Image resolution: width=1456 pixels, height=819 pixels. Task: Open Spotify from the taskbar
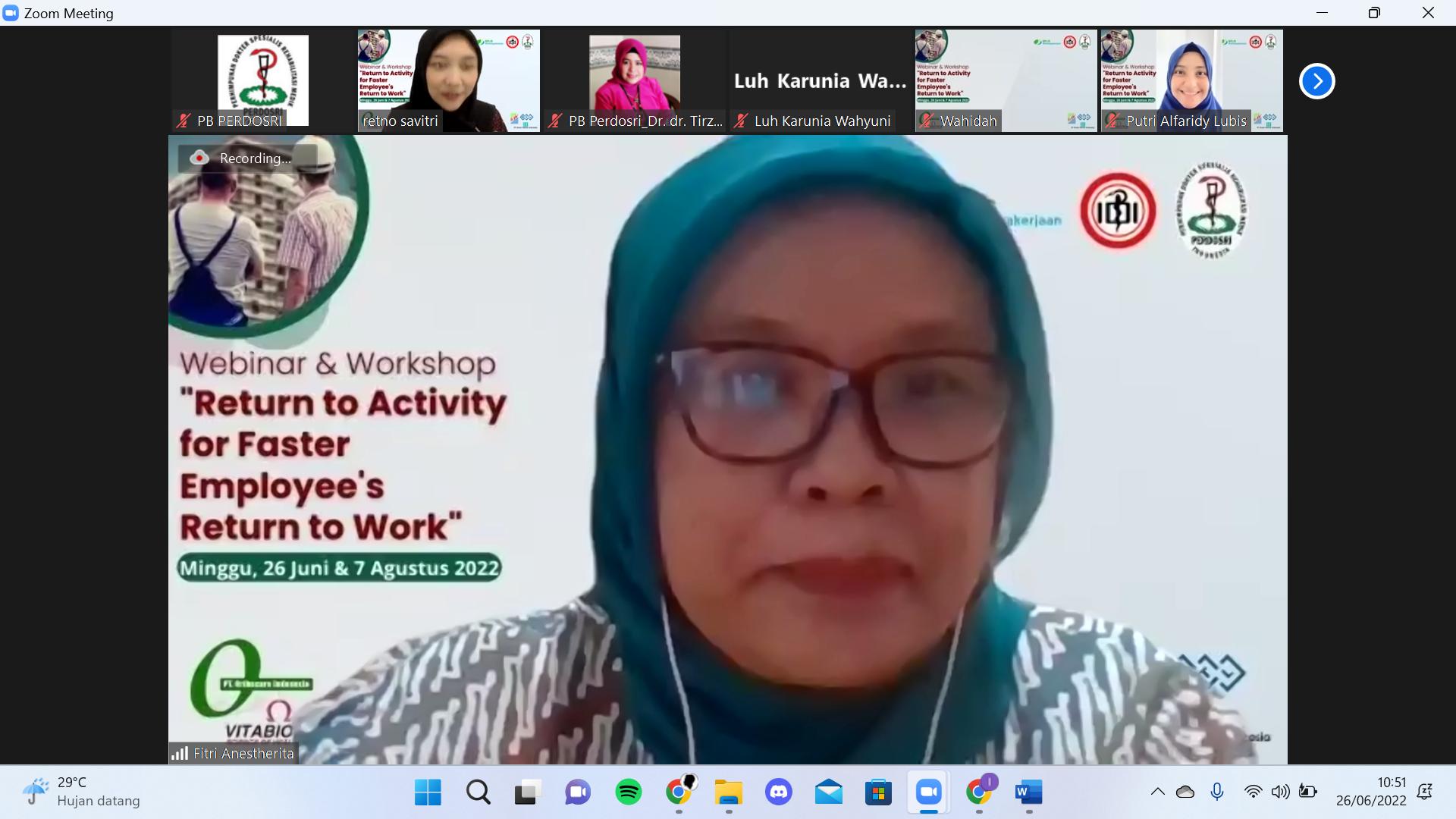pos(628,792)
